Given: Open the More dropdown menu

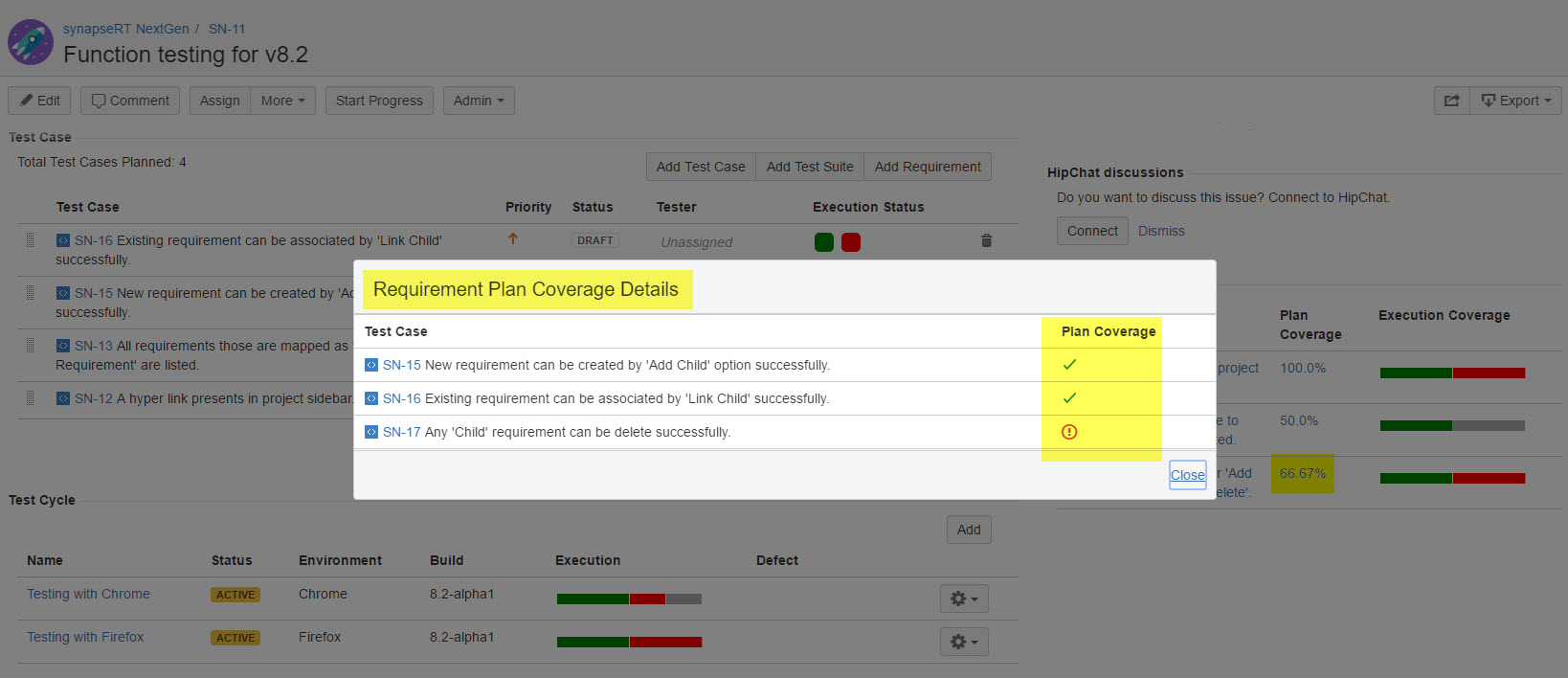Looking at the screenshot, I should [x=282, y=101].
